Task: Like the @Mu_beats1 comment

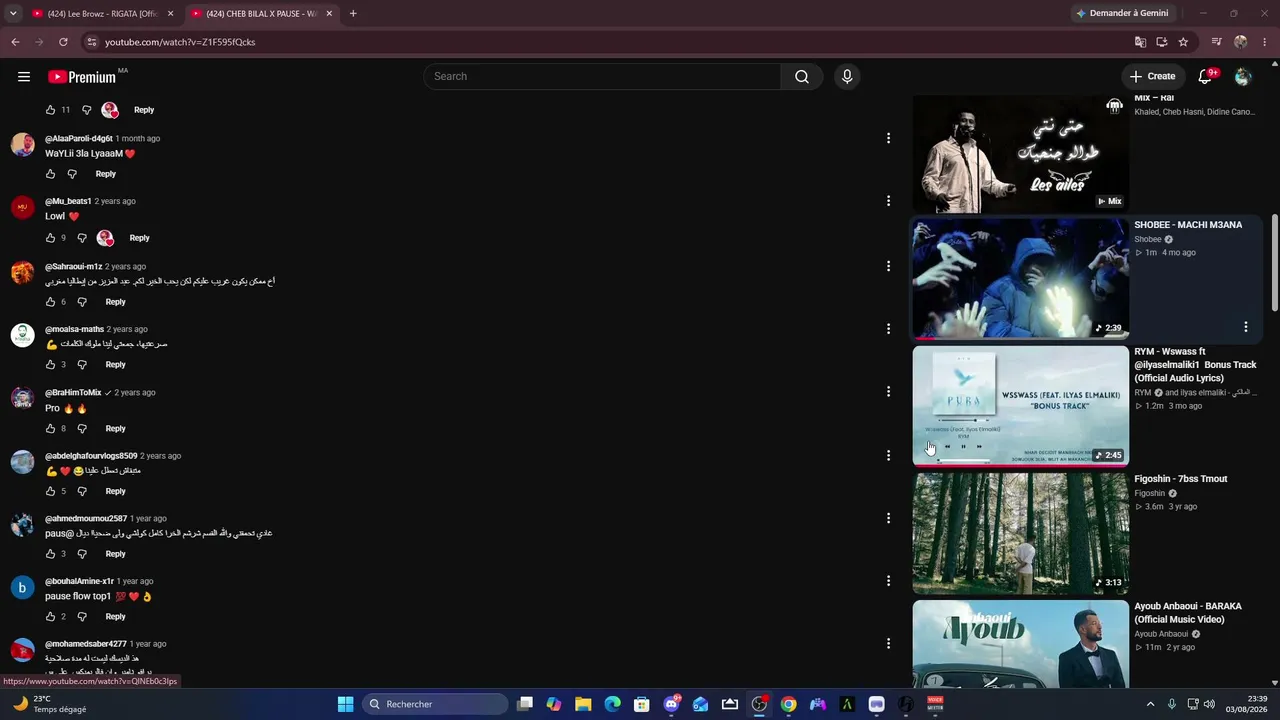Action: pyautogui.click(x=51, y=238)
